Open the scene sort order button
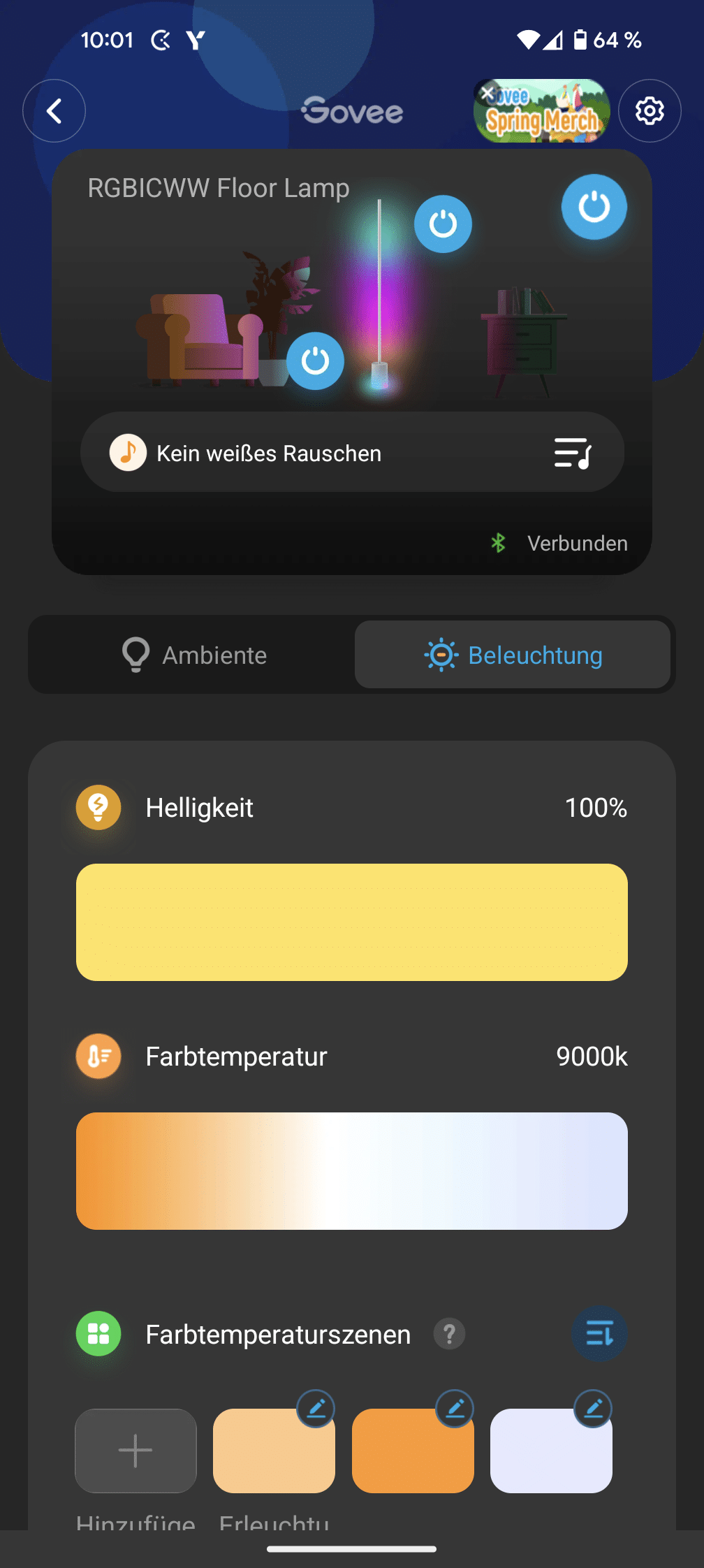This screenshot has height=1568, width=704. coord(599,1334)
